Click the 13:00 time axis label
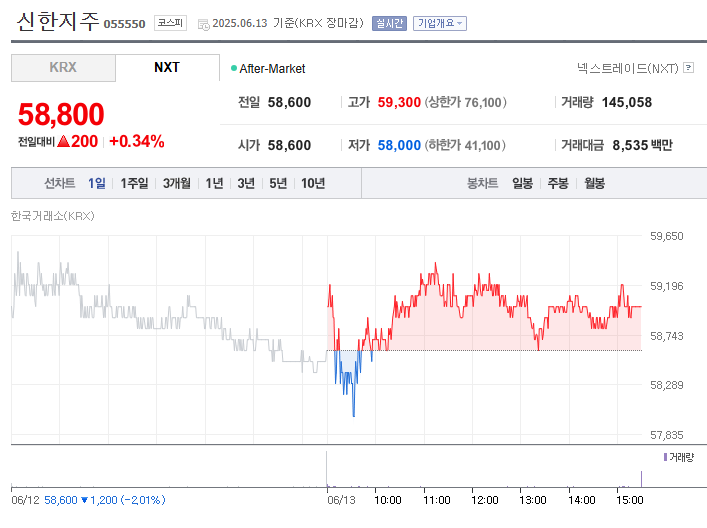This screenshot has width=707, height=528. (533, 500)
